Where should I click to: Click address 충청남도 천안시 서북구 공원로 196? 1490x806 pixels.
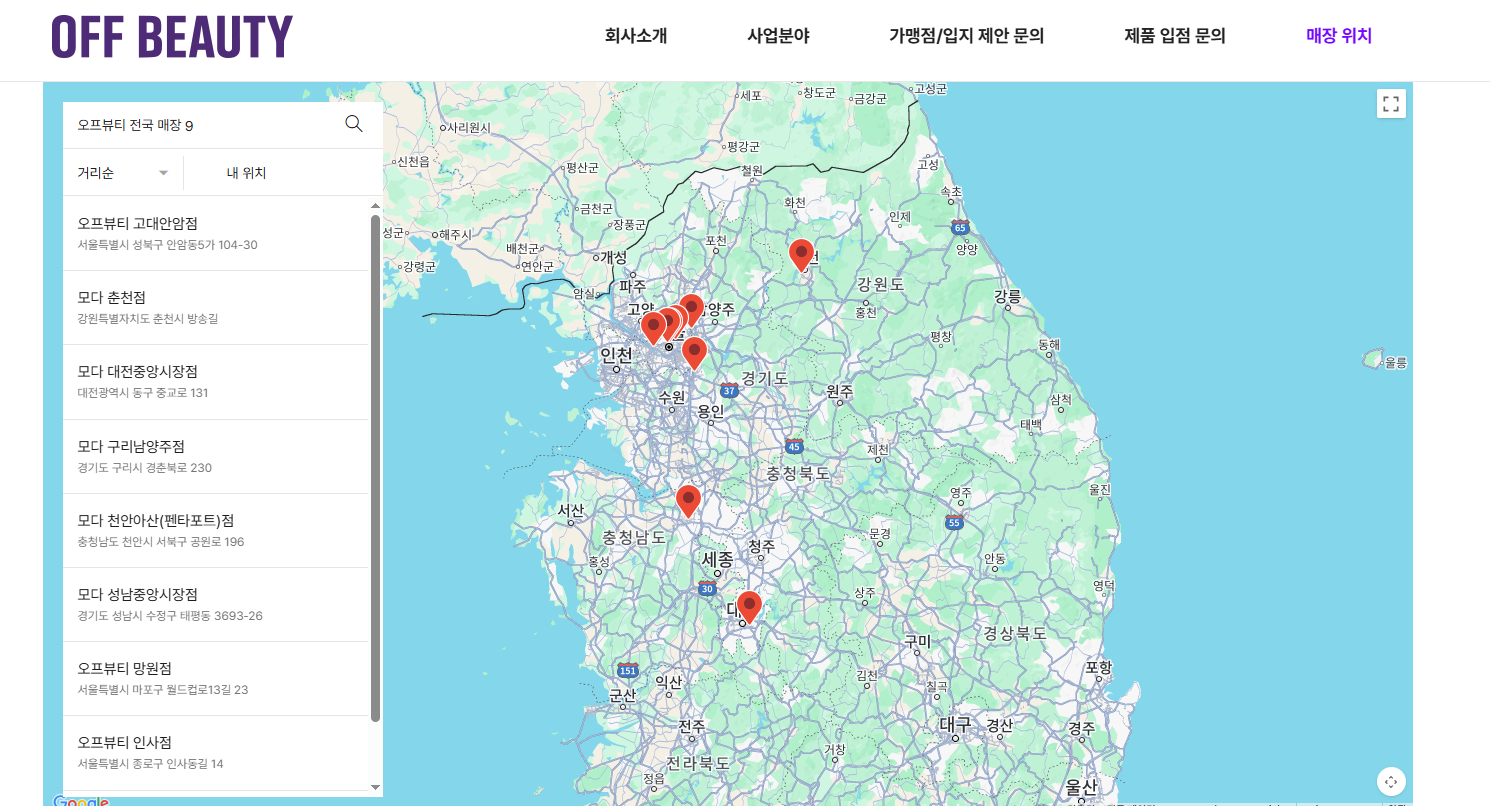pos(161,542)
